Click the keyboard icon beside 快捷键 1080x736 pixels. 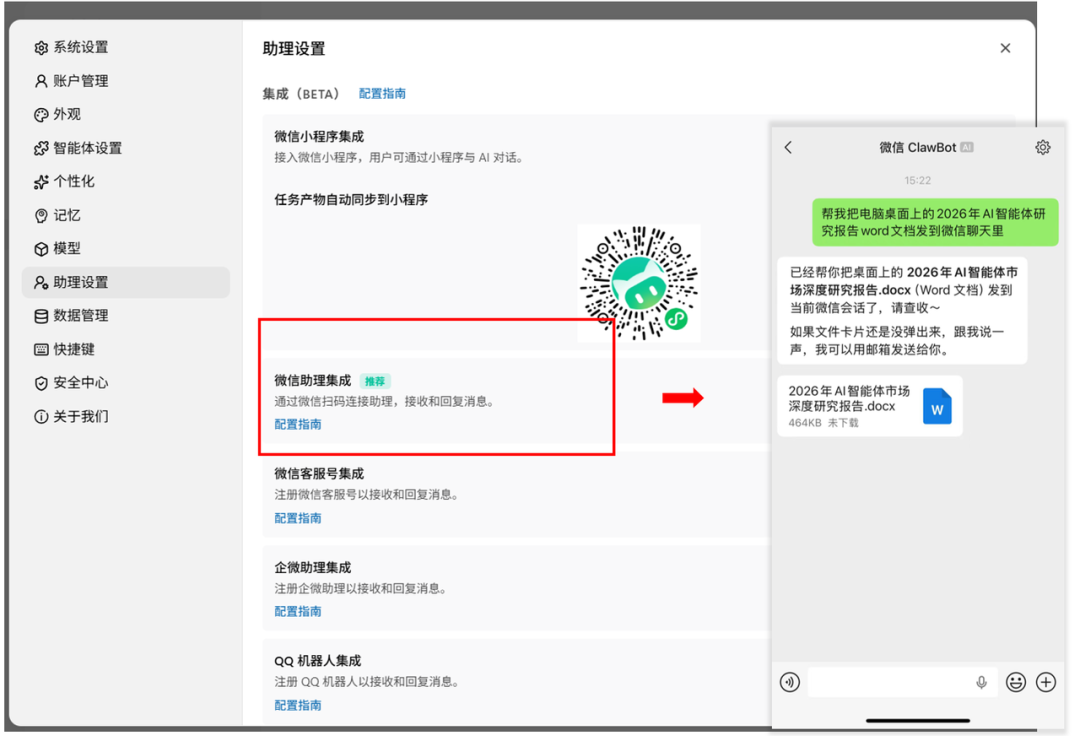click(41, 350)
